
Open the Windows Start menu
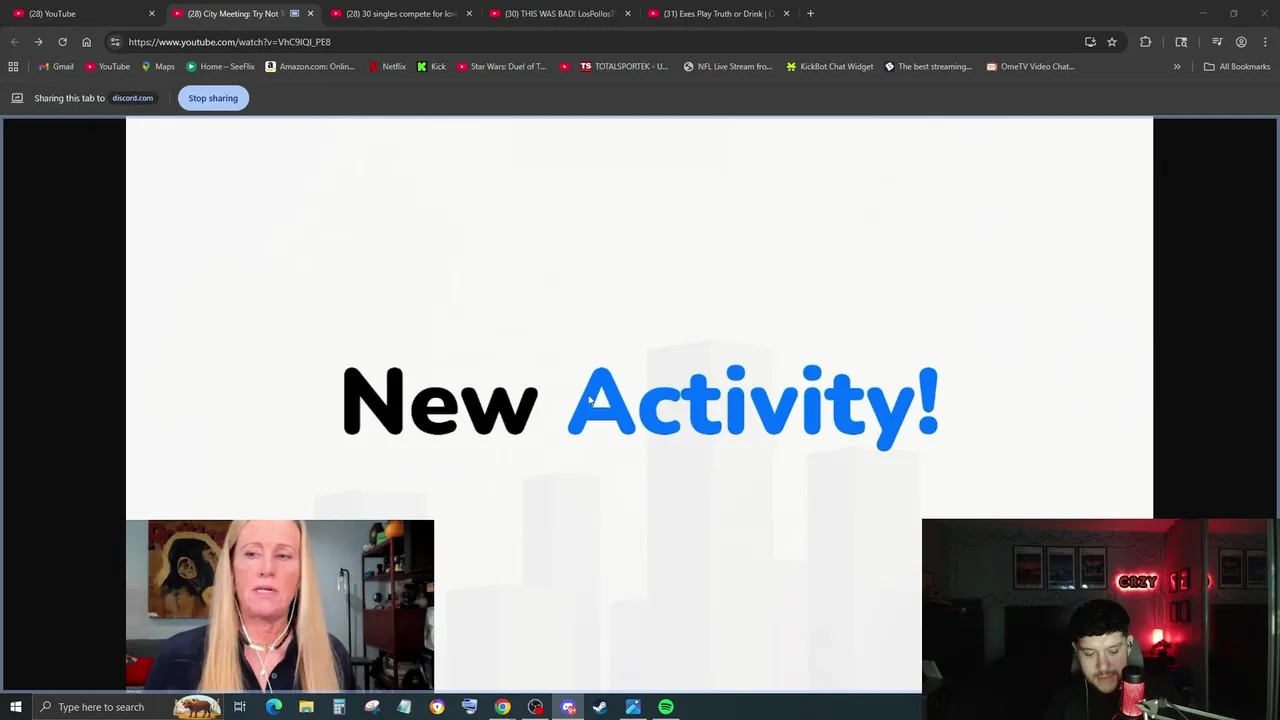15,707
